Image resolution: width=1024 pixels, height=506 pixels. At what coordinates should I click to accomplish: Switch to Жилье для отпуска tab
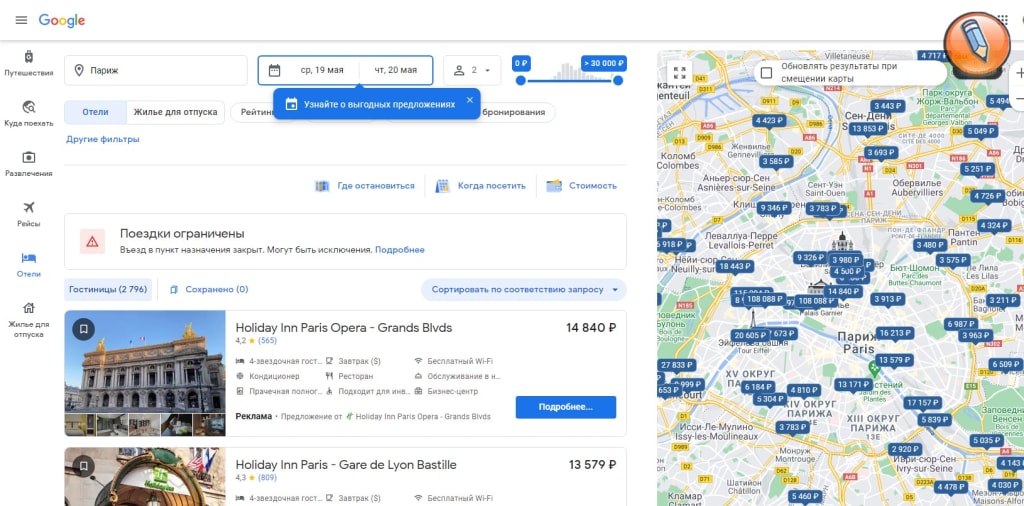176,112
